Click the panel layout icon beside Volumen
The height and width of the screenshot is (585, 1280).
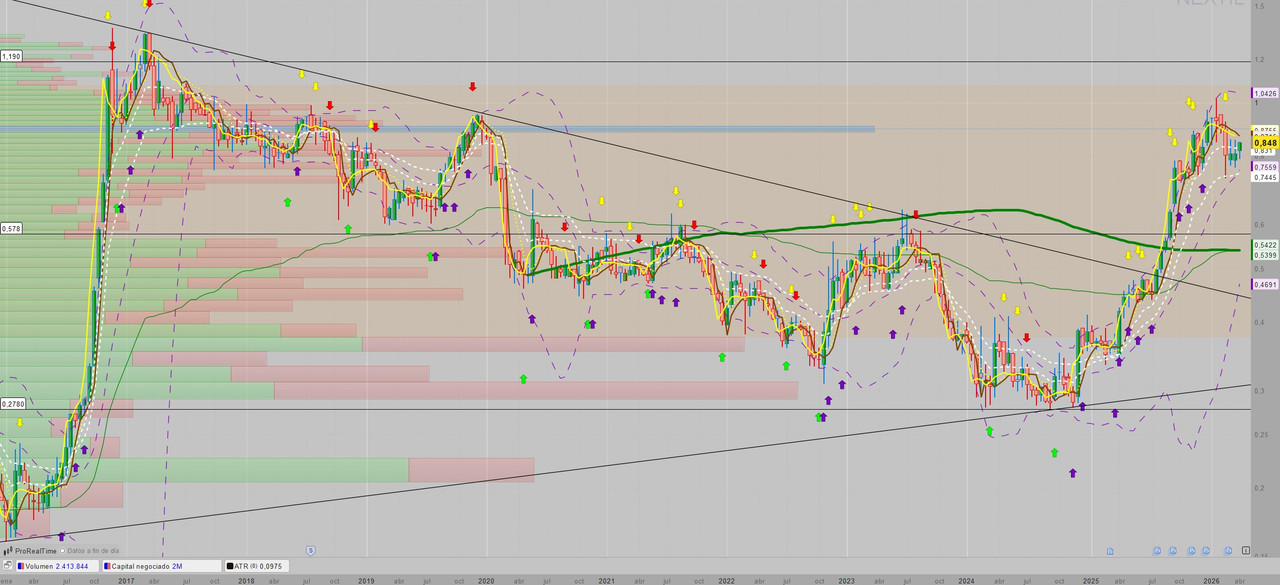[8, 565]
